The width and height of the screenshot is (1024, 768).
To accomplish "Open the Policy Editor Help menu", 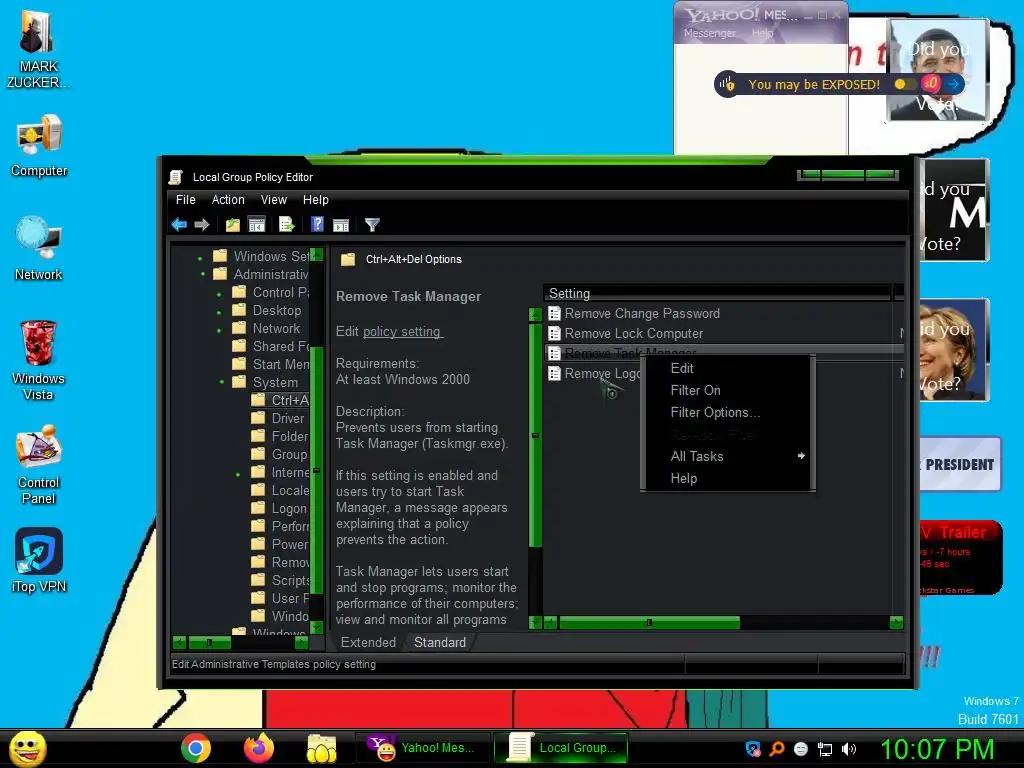I will tap(315, 200).
